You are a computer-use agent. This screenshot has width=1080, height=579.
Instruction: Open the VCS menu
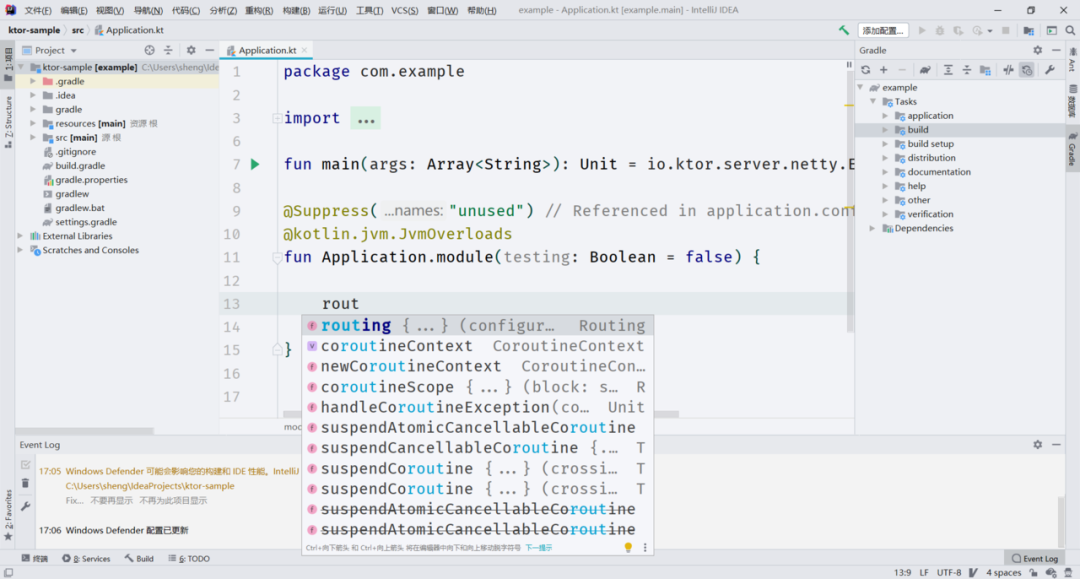click(404, 10)
